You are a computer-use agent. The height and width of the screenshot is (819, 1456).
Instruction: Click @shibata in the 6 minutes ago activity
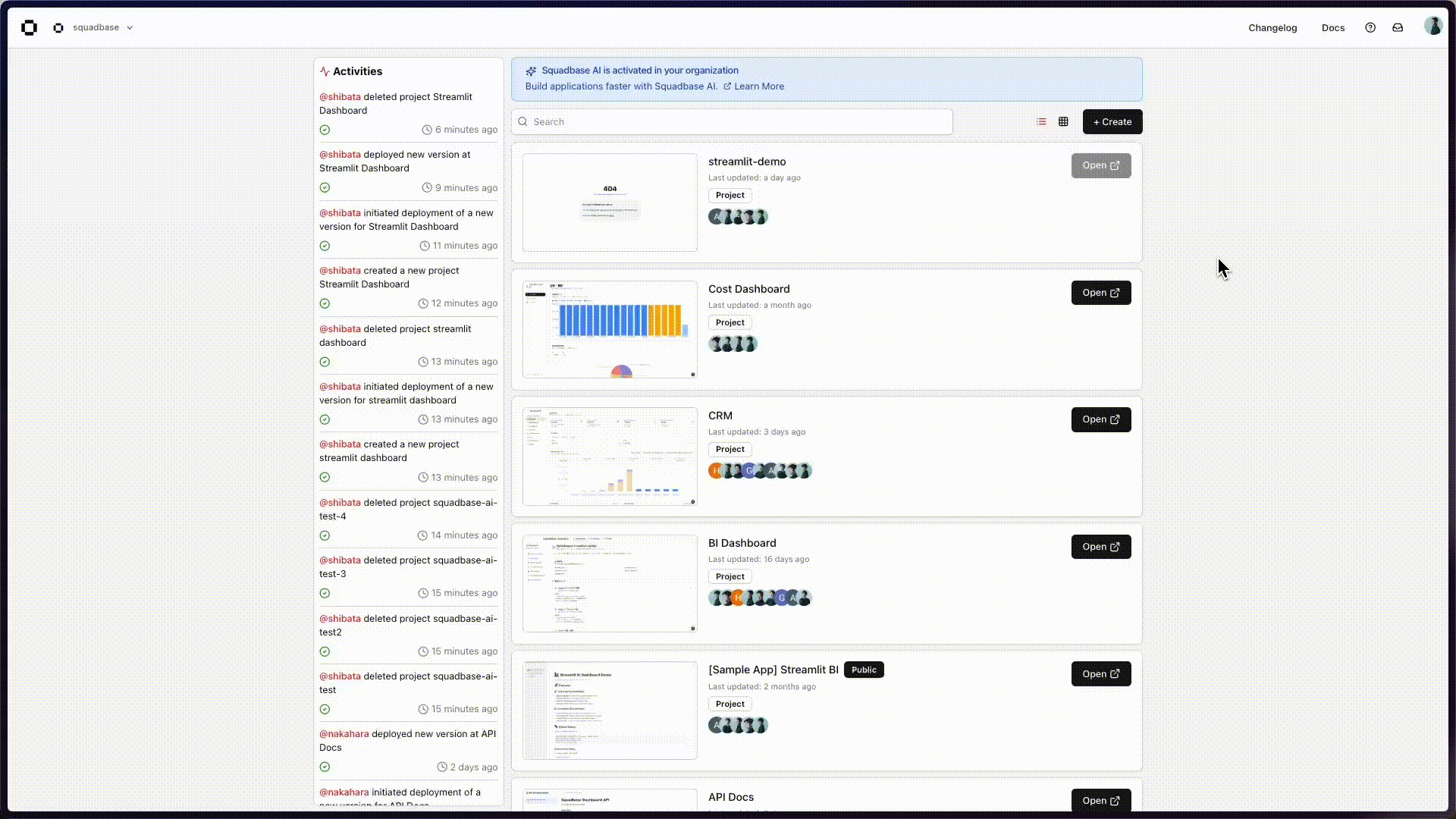(x=340, y=97)
